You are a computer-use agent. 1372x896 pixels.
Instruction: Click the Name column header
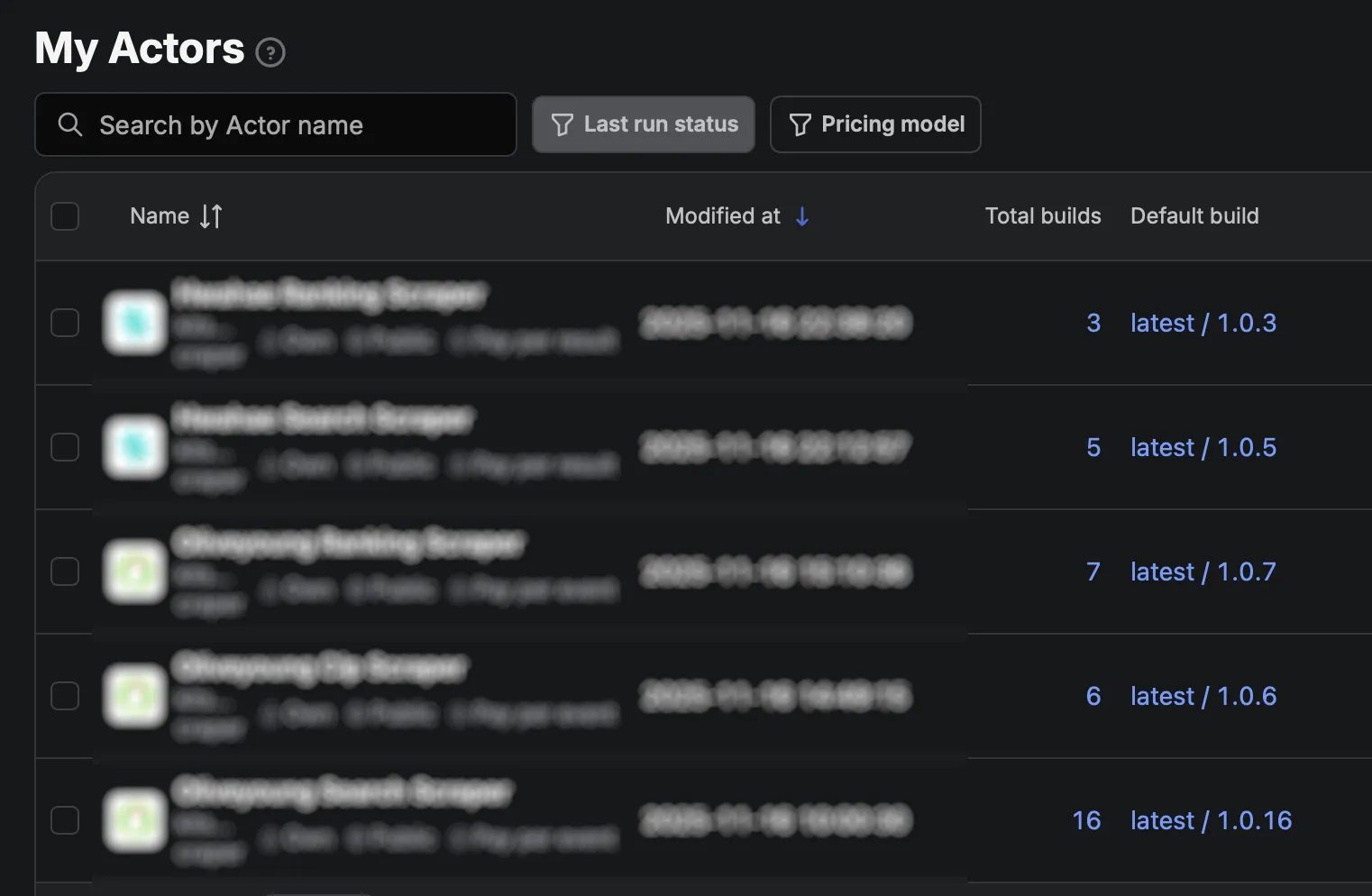tap(160, 216)
